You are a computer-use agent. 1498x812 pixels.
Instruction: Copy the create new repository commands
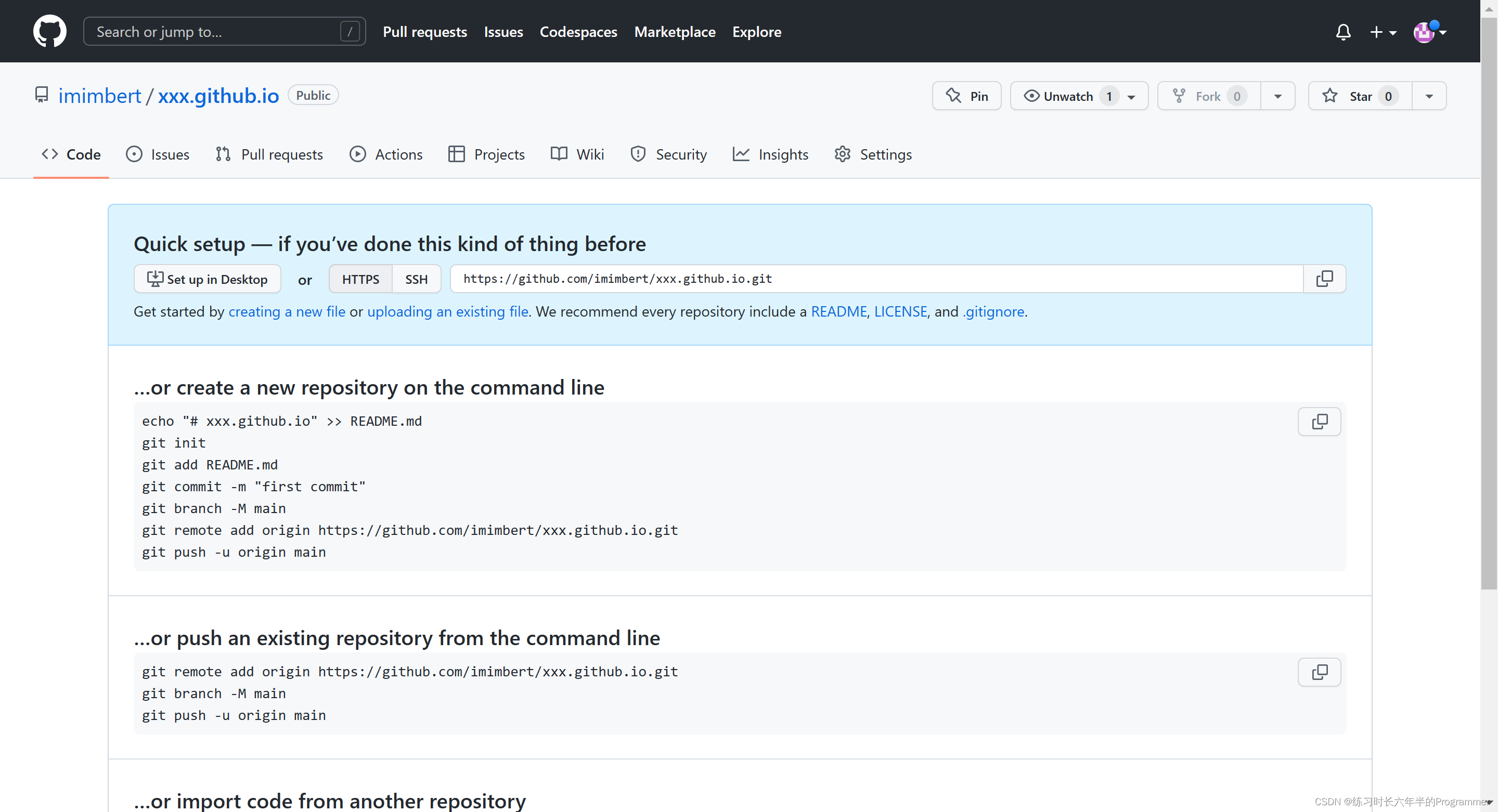pyautogui.click(x=1319, y=422)
